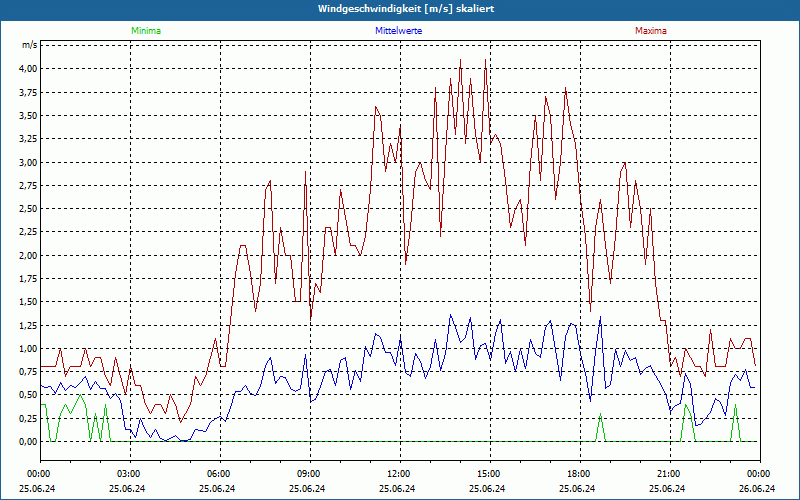This screenshot has width=800, height=500.
Task: Click the 1,50 y-axis value
Action: [x=28, y=302]
